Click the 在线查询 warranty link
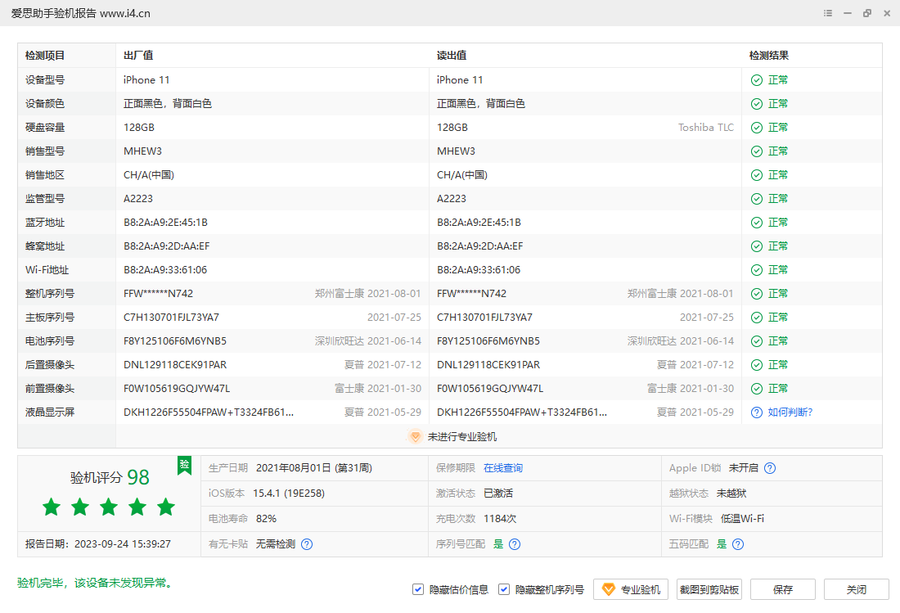 point(503,468)
